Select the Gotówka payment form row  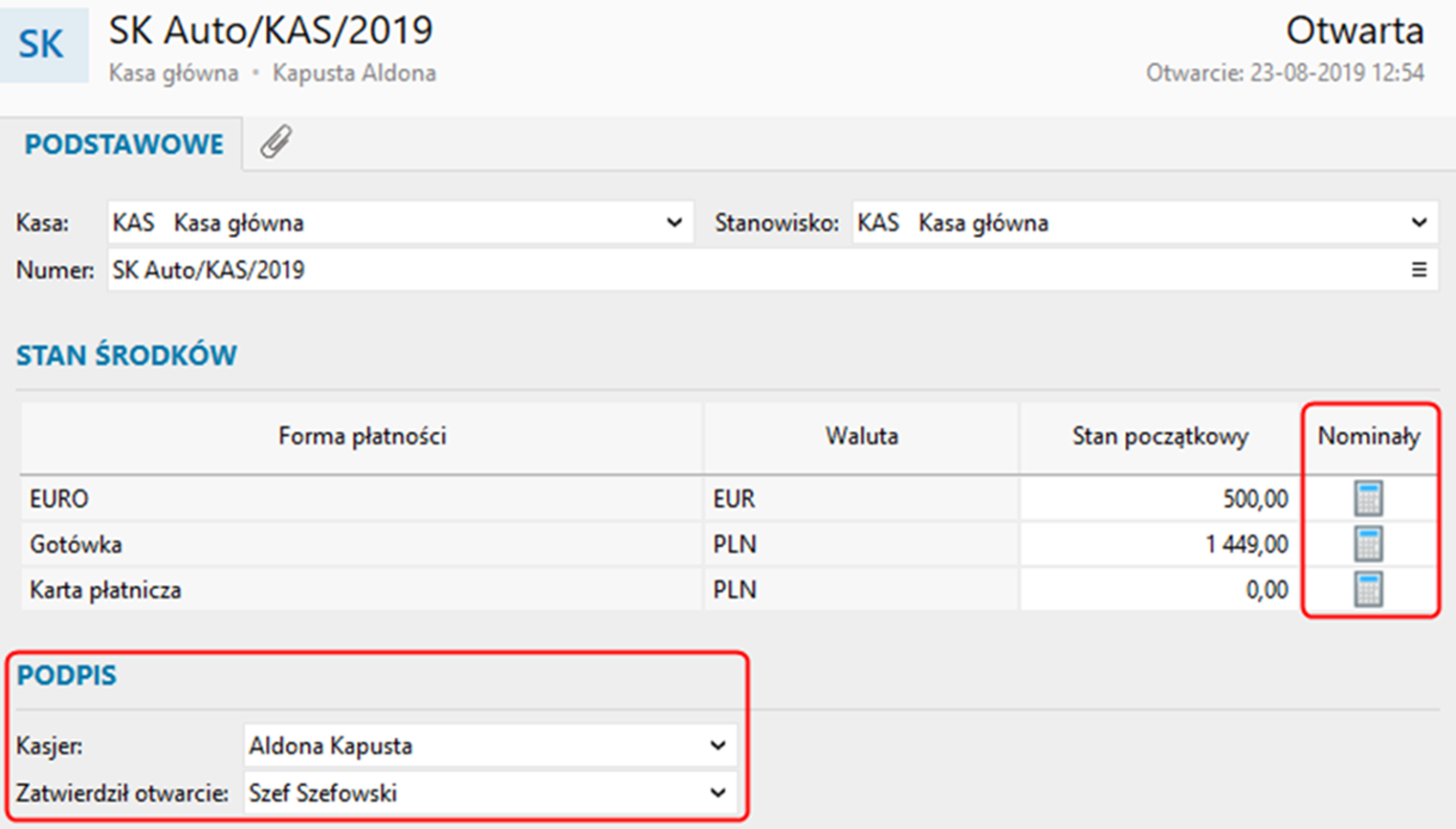(x=362, y=544)
